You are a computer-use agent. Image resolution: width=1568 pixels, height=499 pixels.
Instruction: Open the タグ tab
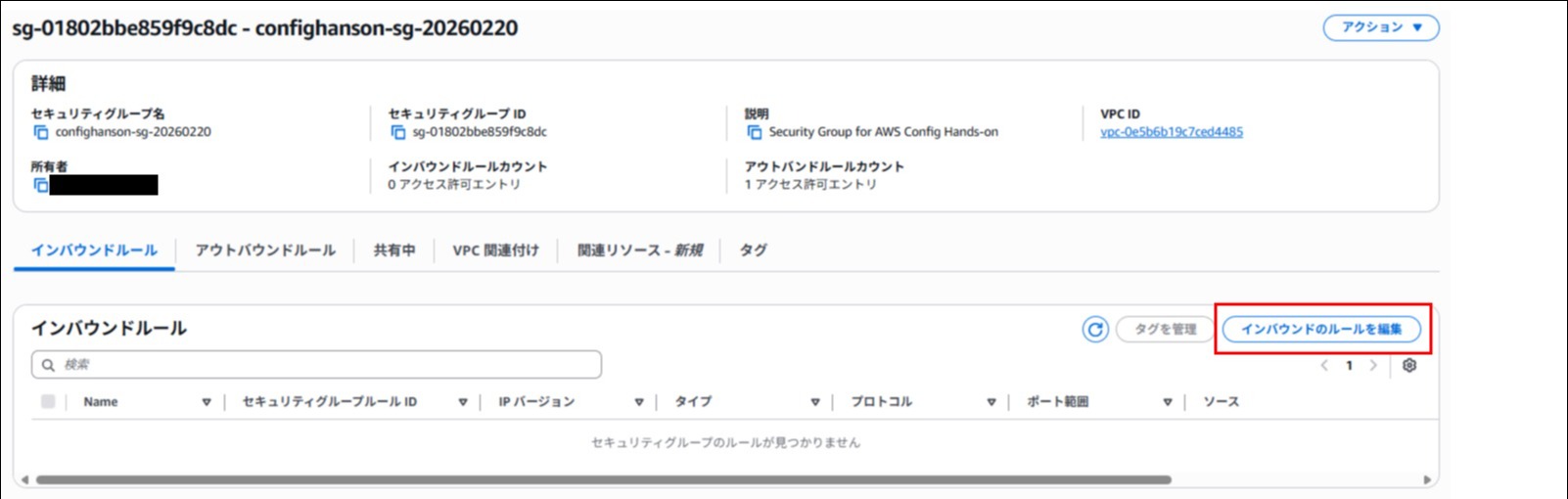[x=753, y=250]
